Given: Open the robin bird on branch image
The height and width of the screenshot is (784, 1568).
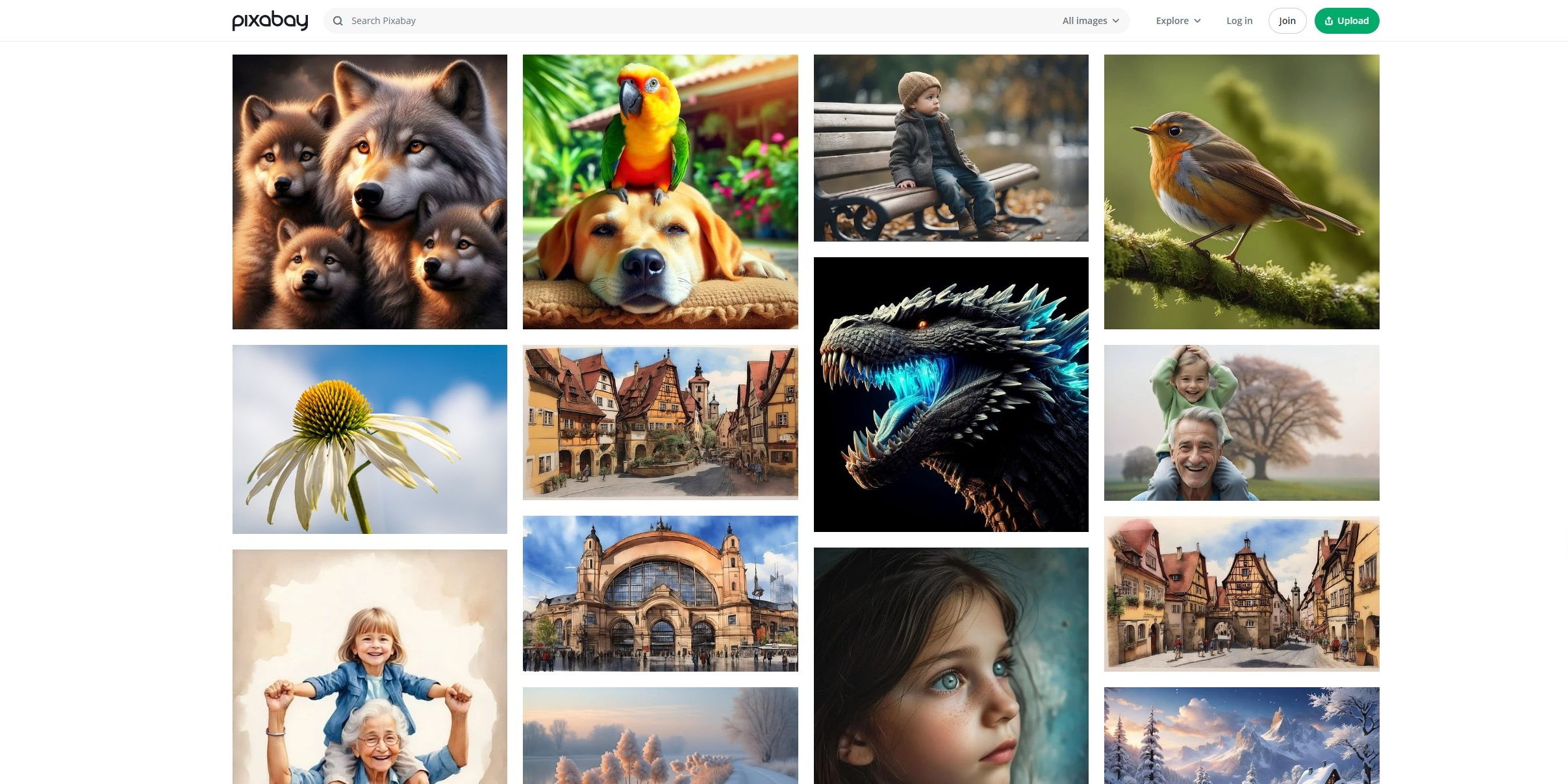Looking at the screenshot, I should pos(1241,192).
